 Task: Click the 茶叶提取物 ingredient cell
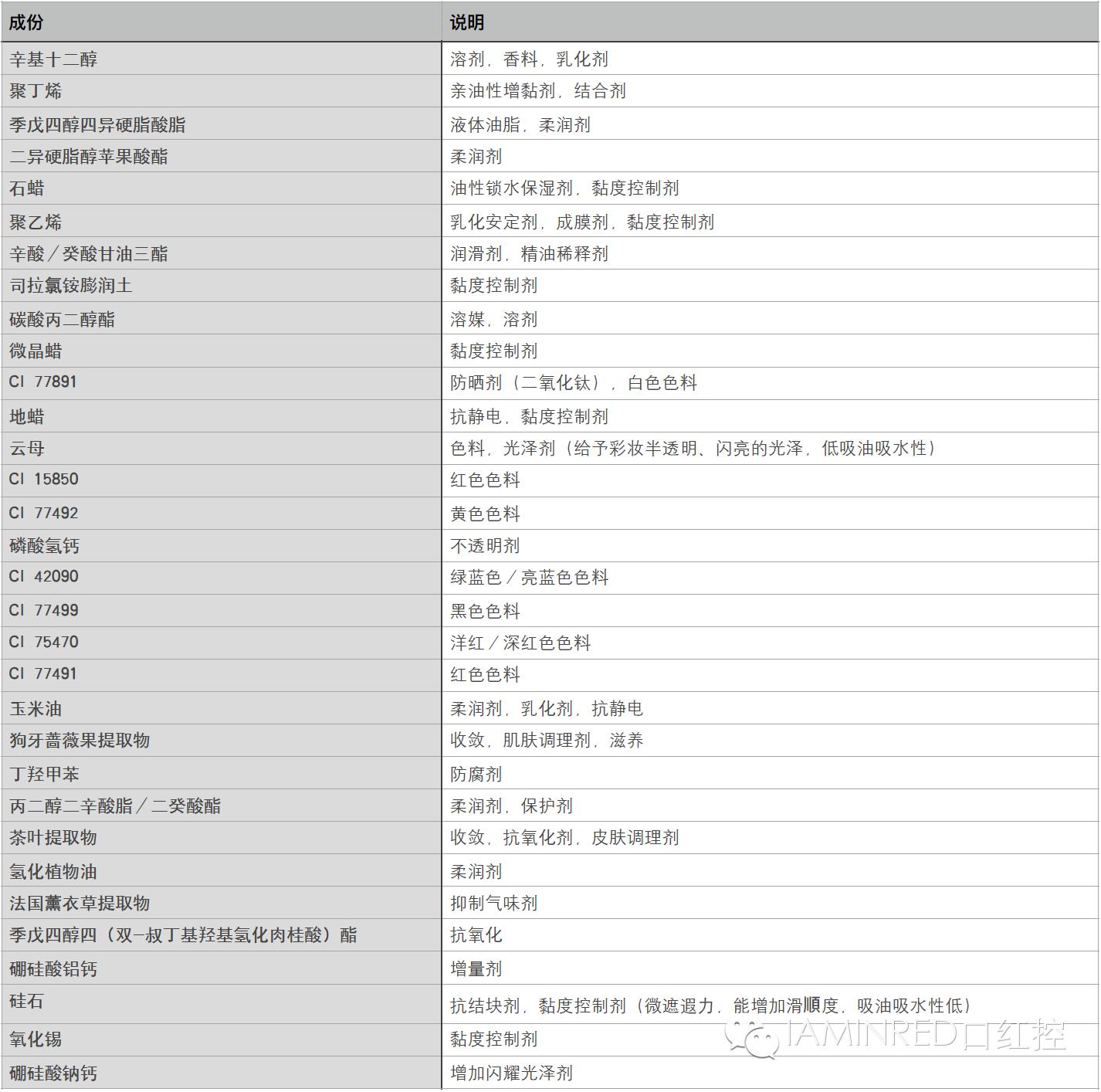tap(53, 838)
